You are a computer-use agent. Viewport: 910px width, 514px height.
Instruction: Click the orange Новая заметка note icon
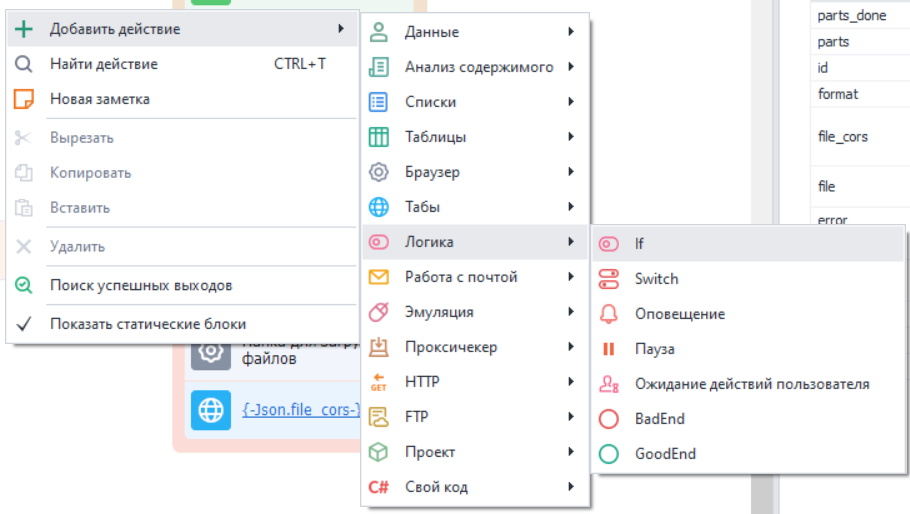(x=23, y=99)
